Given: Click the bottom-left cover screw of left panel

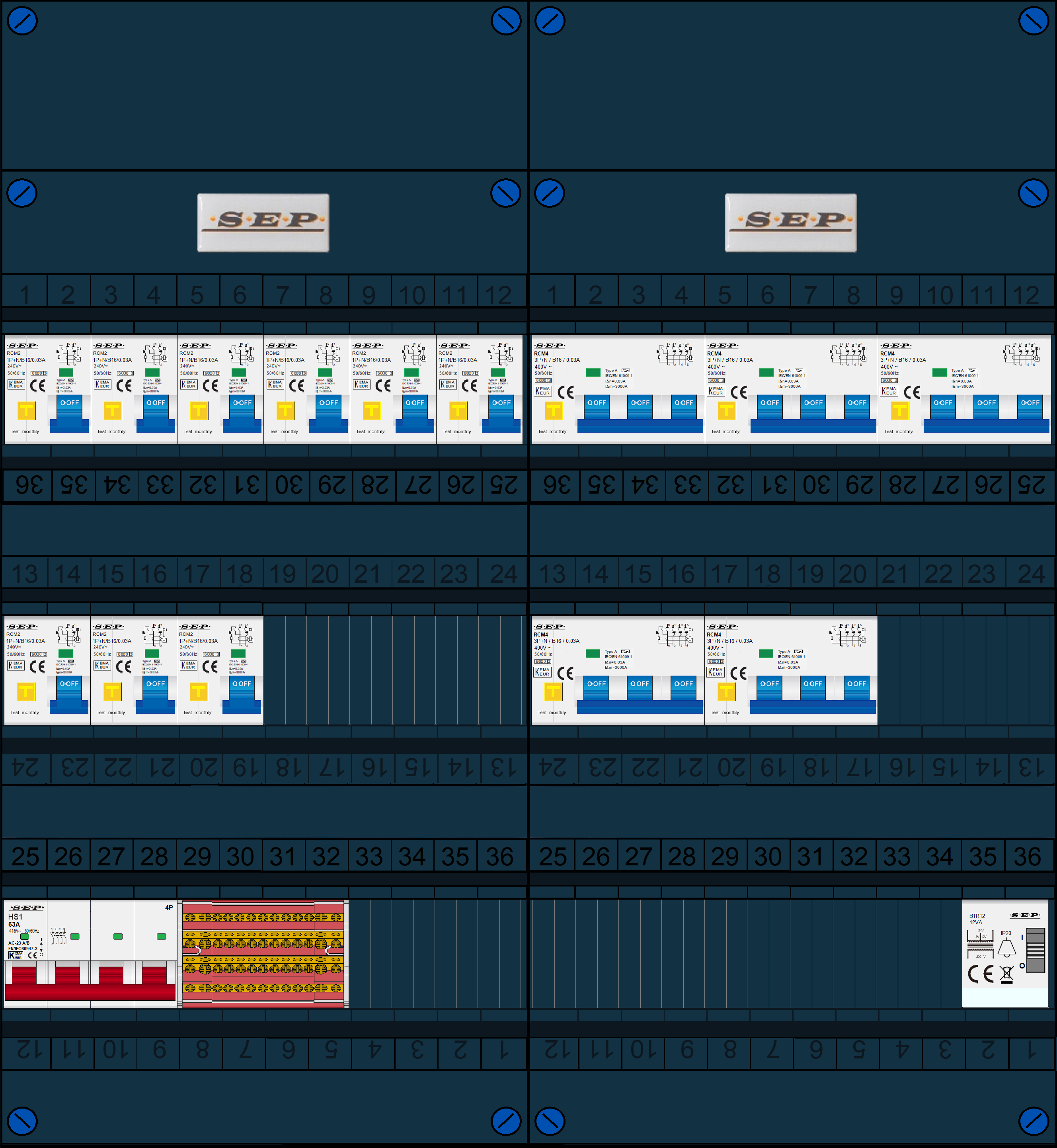Looking at the screenshot, I should pyautogui.click(x=22, y=1122).
